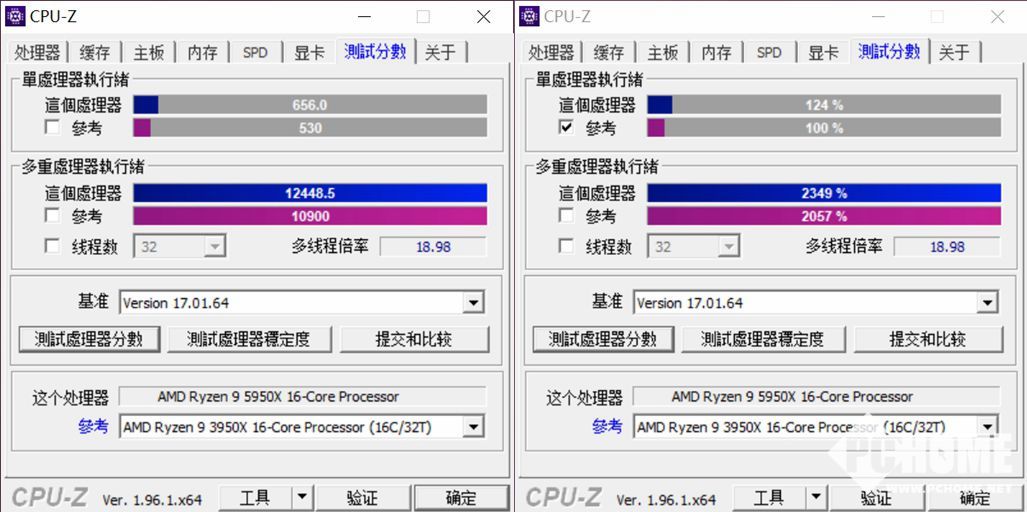Select SPD tab in left window
1027x512 pixels.
(x=255, y=52)
